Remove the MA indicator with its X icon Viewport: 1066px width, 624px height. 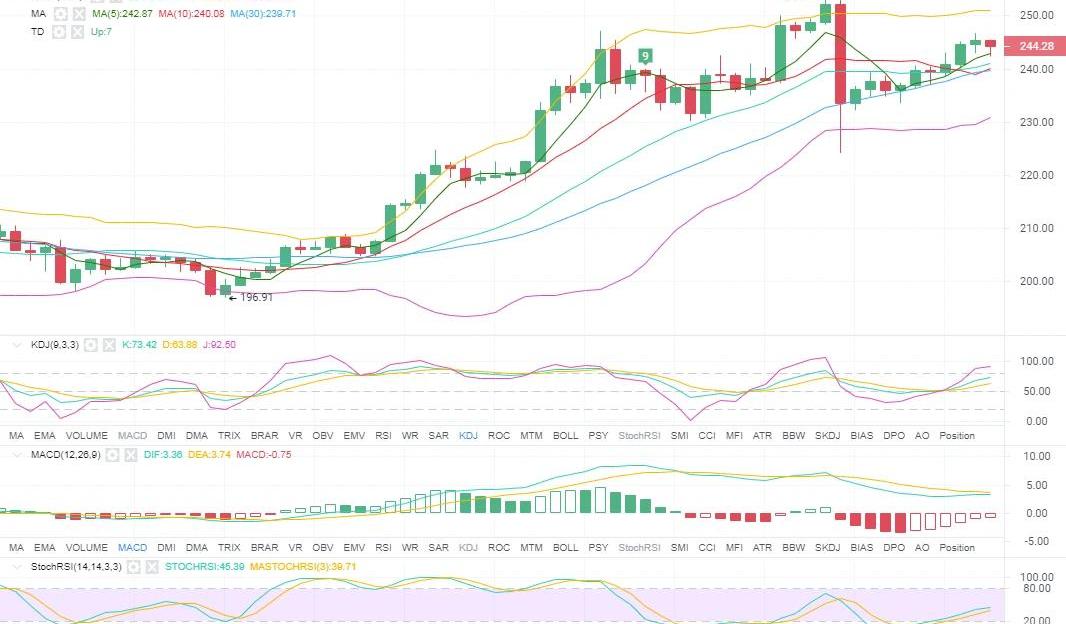(x=80, y=14)
